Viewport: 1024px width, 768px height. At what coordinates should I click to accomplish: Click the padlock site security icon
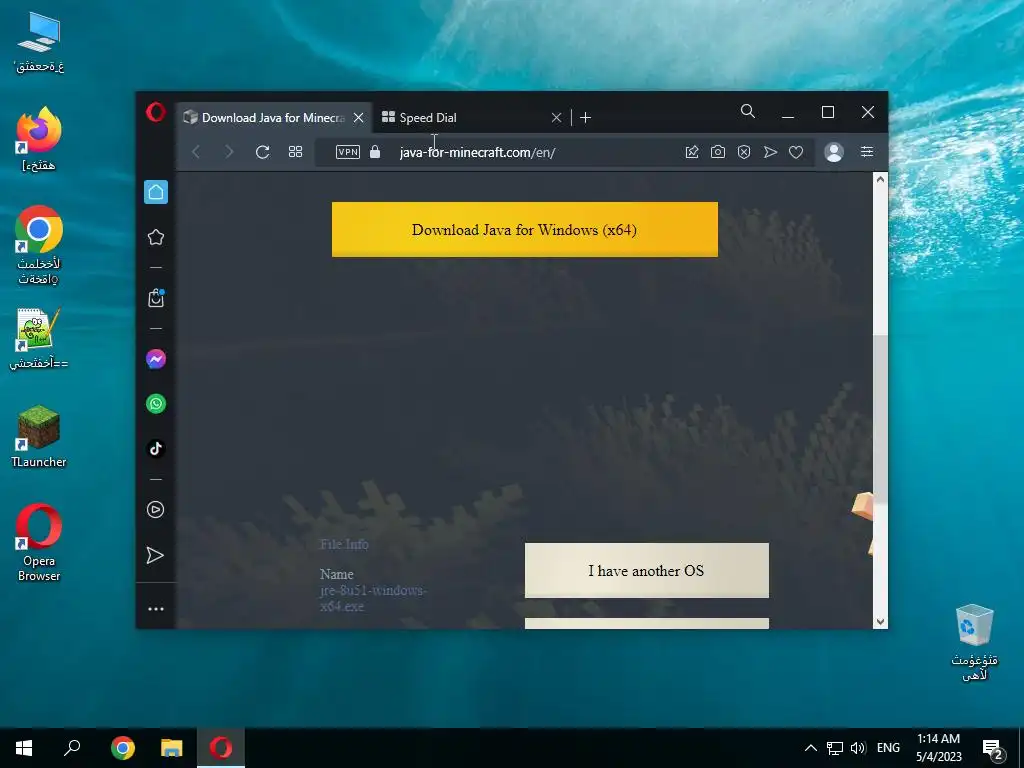point(375,152)
